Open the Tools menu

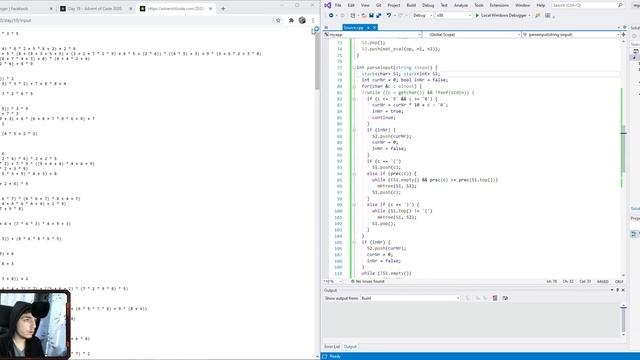point(479,5)
